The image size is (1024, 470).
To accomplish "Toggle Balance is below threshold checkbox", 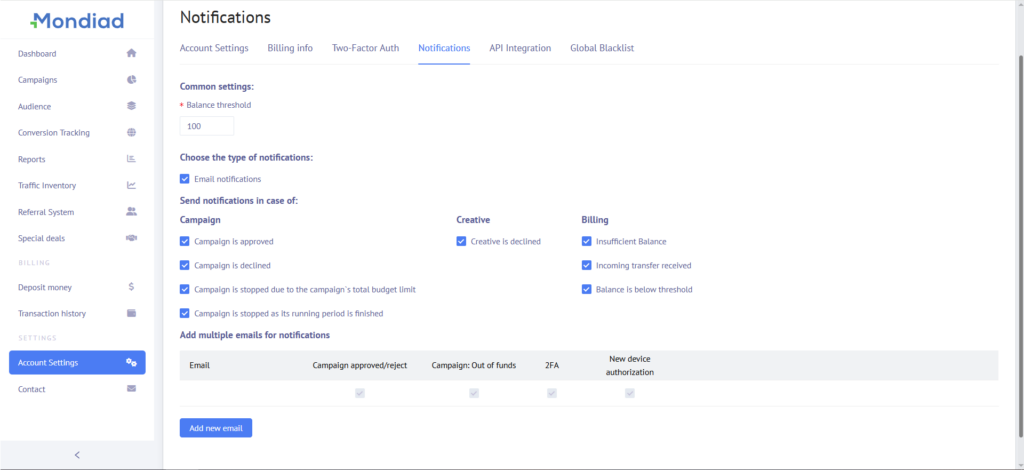I will pyautogui.click(x=586, y=289).
